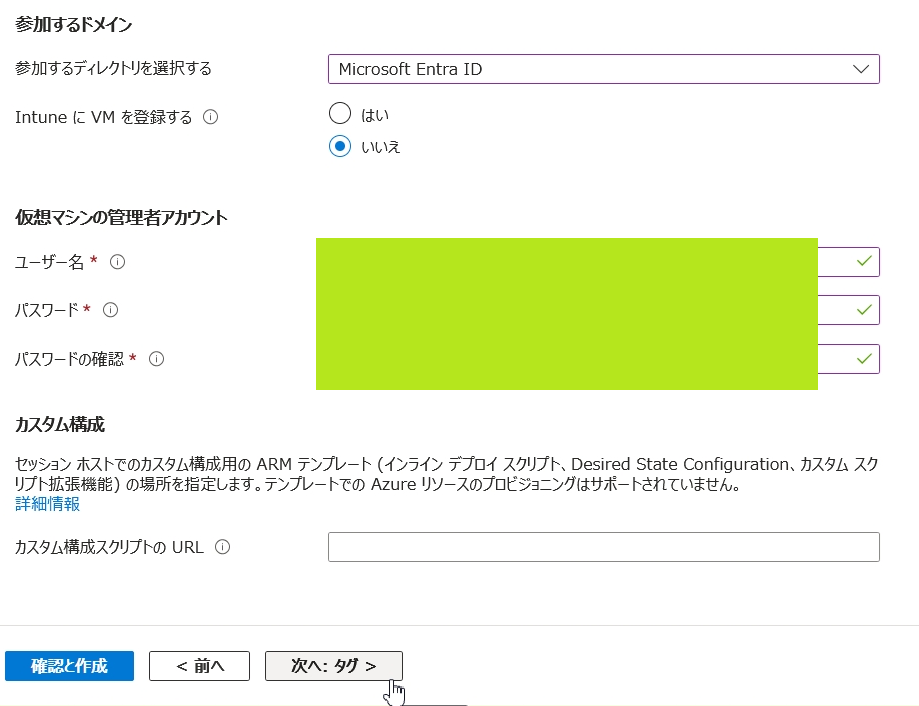Show info tooltip for Intune VM registration
919x706 pixels.
[x=210, y=117]
